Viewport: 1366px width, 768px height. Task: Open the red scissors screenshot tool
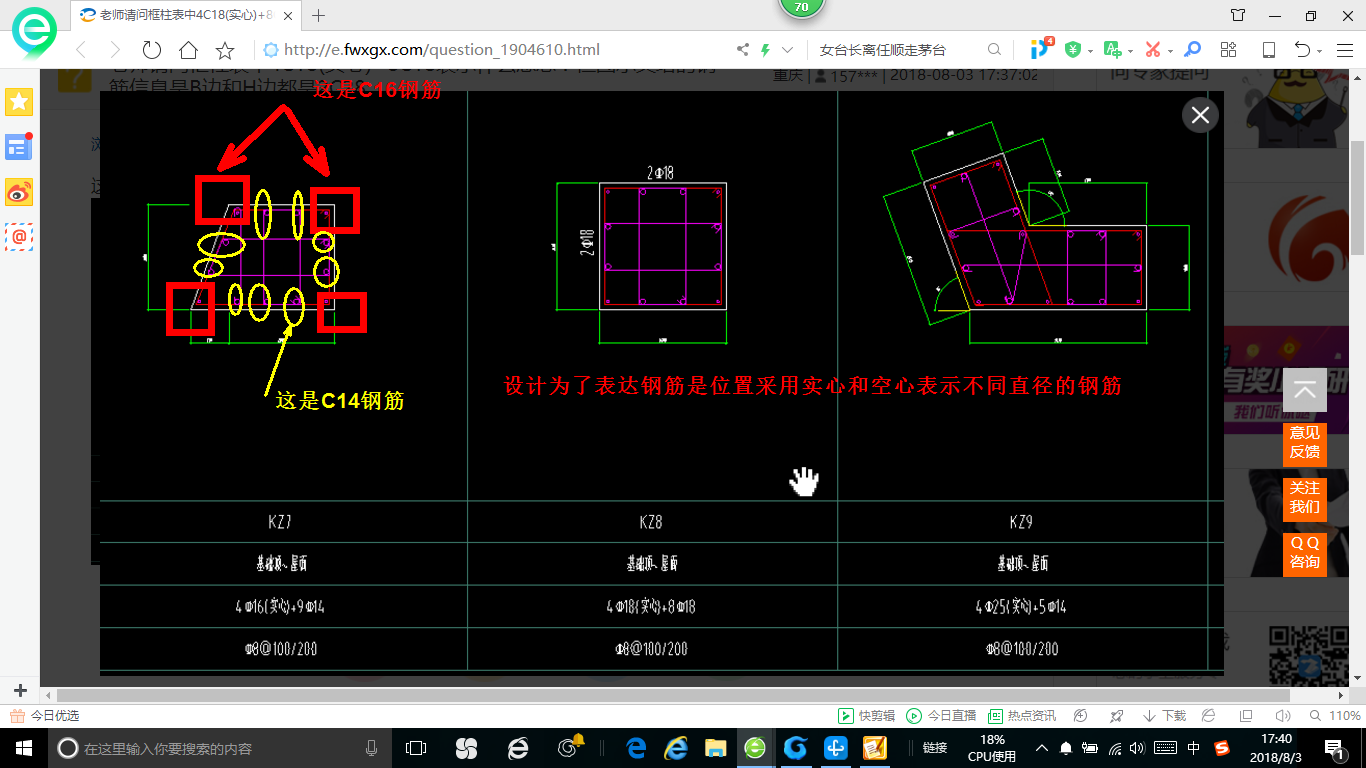(x=1153, y=50)
